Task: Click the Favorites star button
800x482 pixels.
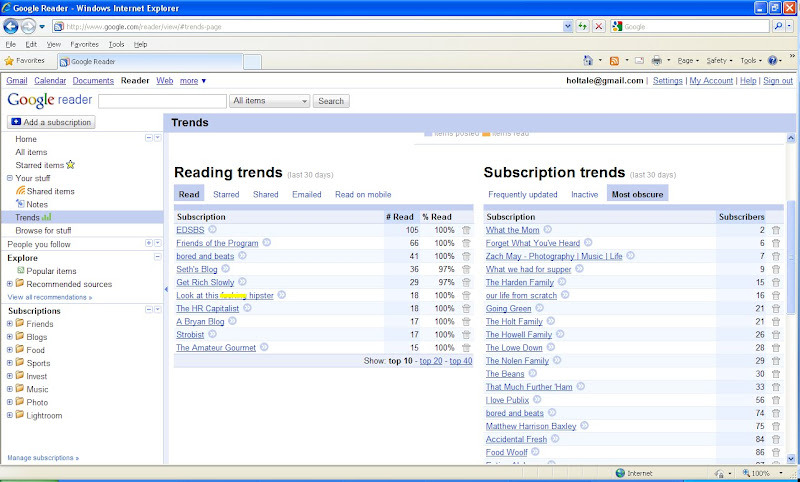Action: coord(25,61)
